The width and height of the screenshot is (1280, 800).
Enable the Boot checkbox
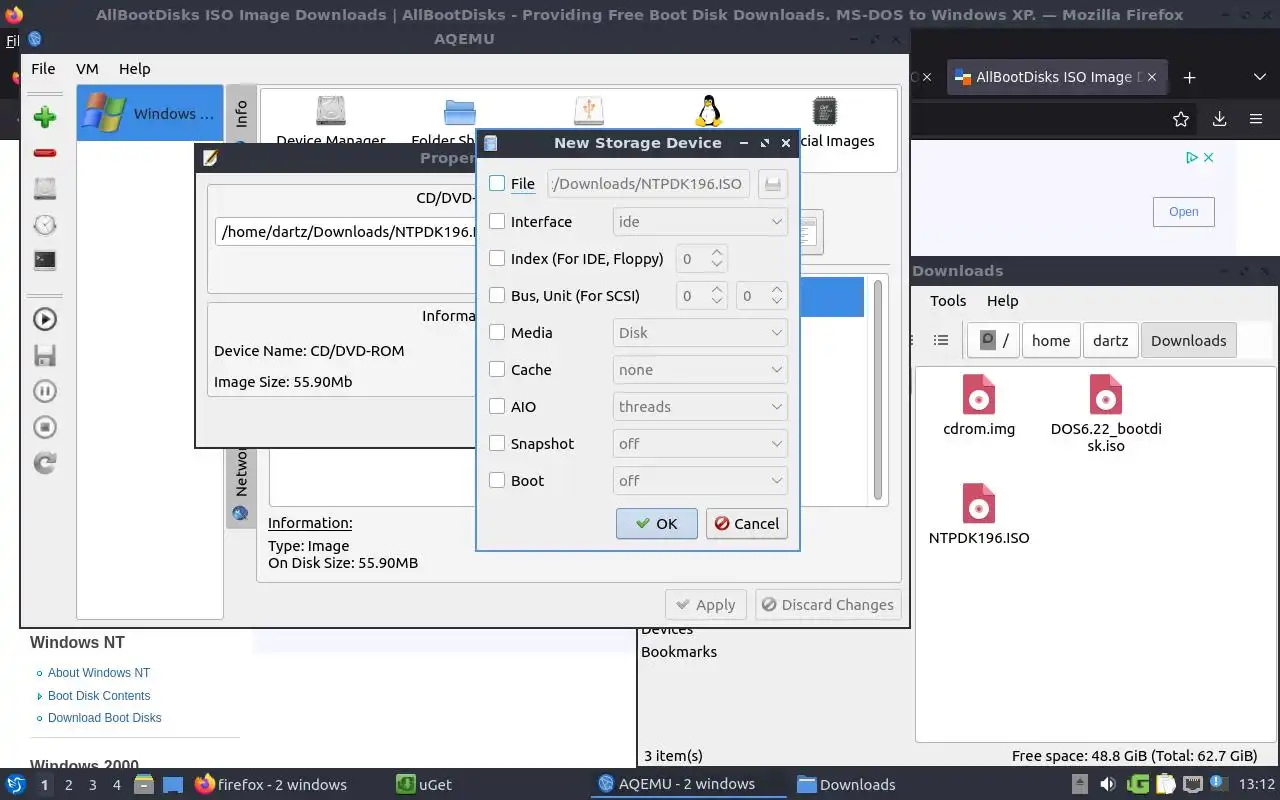(497, 481)
